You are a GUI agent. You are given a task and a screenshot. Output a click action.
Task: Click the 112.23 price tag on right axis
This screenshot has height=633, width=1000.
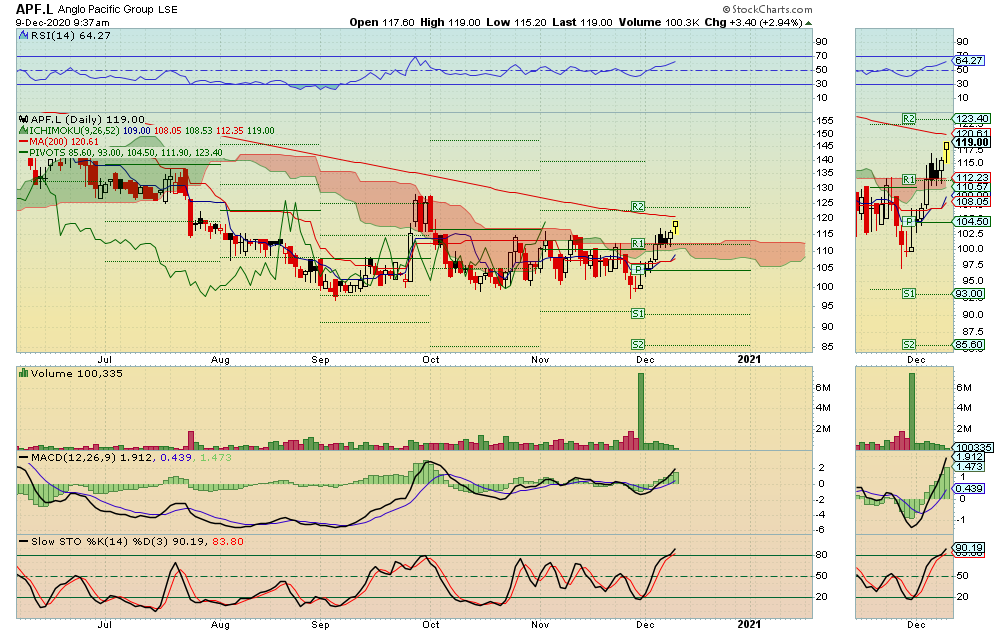(x=972, y=178)
